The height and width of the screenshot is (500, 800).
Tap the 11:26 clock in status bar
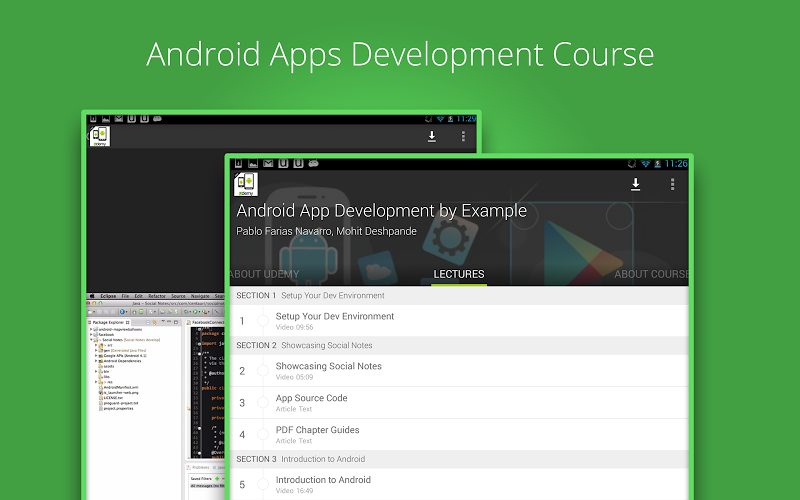coord(676,164)
